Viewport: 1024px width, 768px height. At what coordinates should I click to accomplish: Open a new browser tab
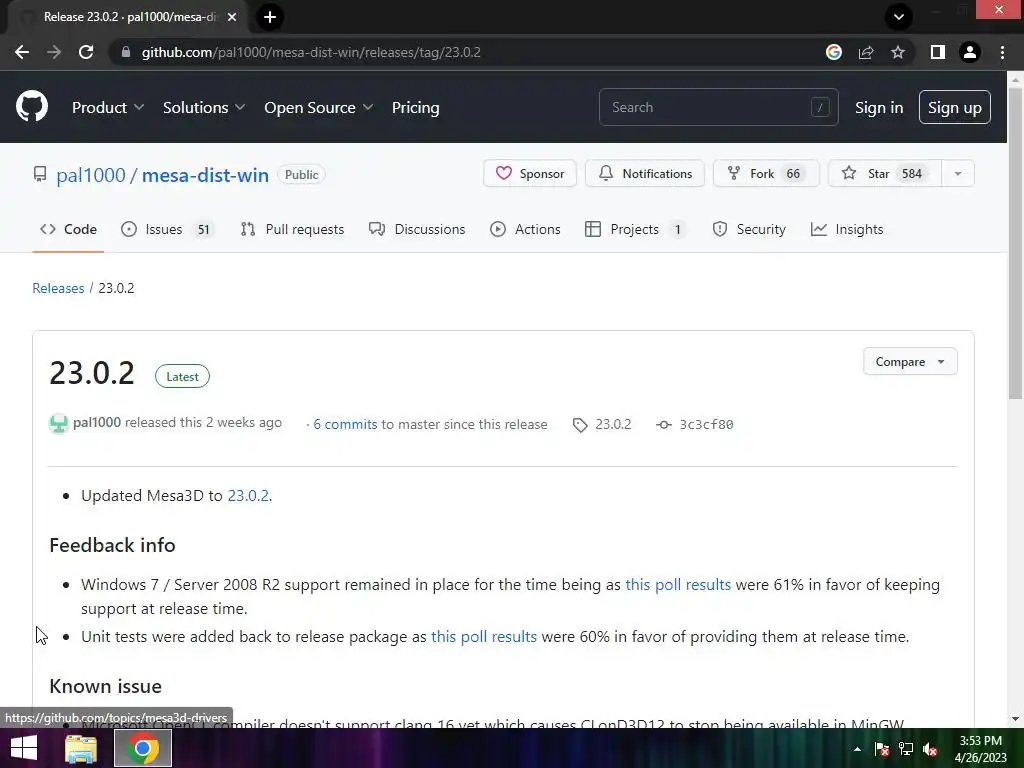[270, 17]
